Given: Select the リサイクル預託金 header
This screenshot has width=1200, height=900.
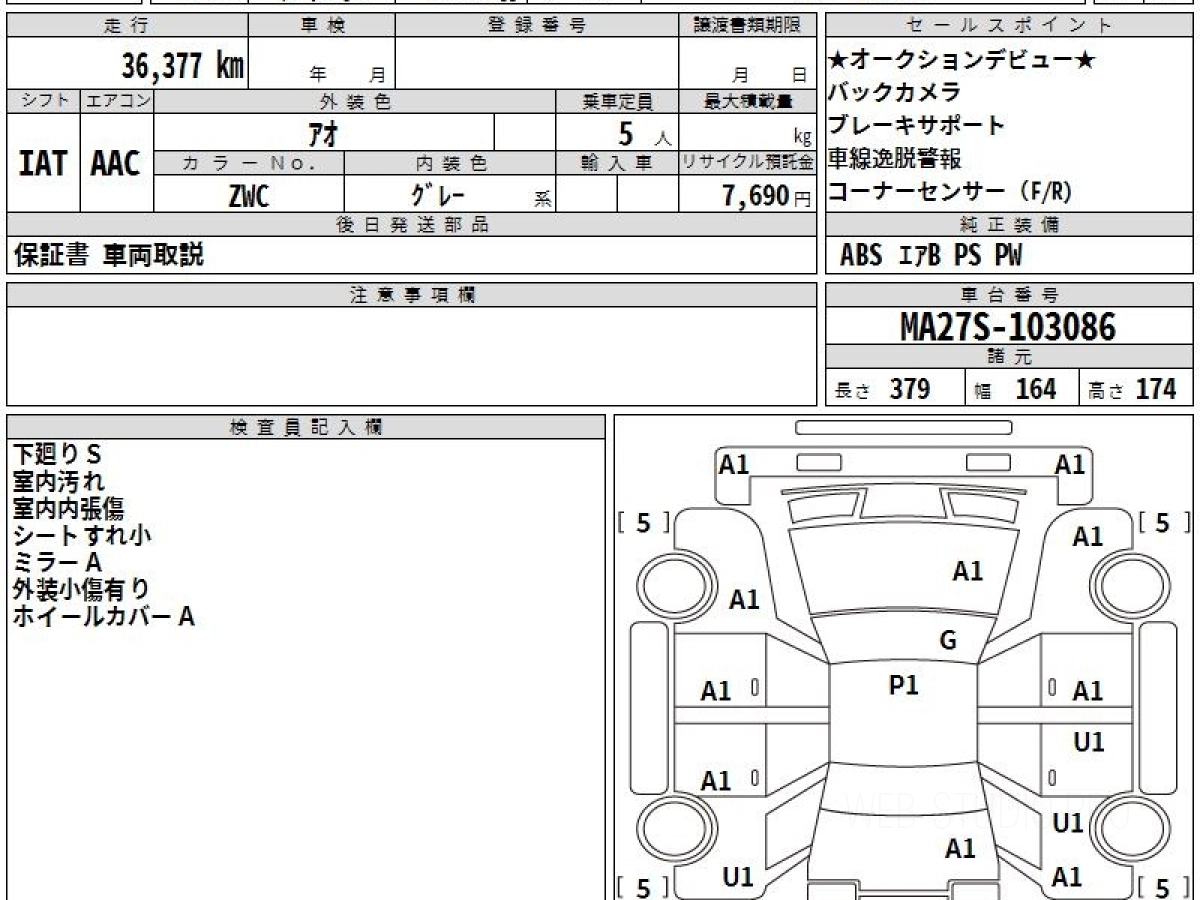Looking at the screenshot, I should 747,163.
